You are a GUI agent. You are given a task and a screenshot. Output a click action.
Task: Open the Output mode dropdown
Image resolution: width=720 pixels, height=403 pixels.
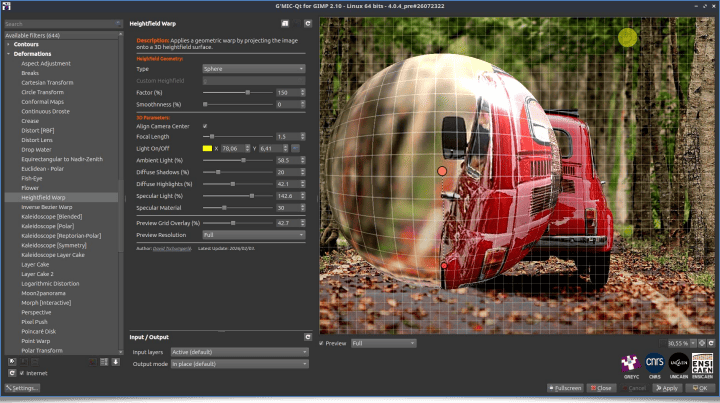pyautogui.click(x=239, y=364)
